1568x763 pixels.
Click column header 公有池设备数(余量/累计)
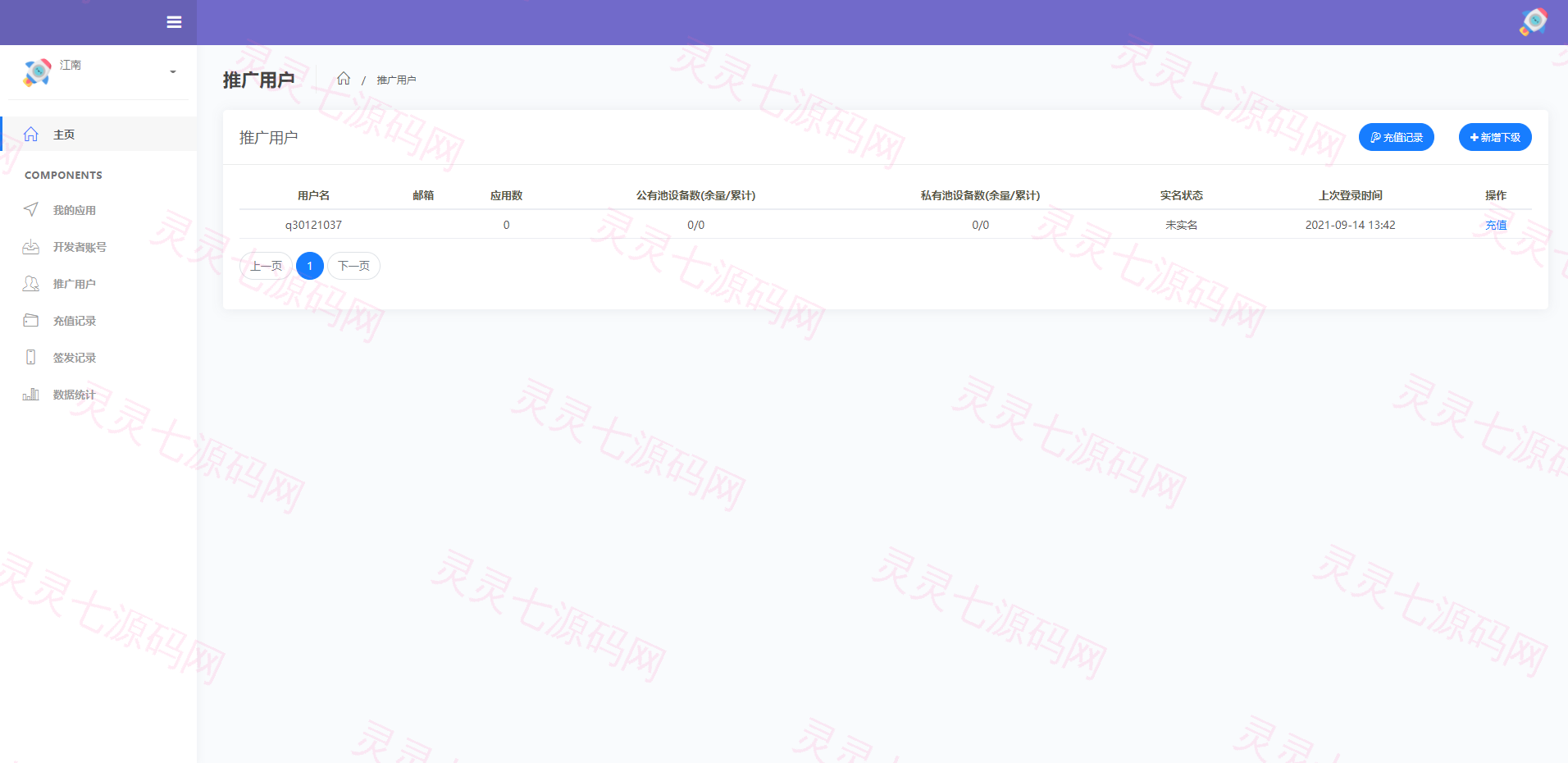(695, 195)
